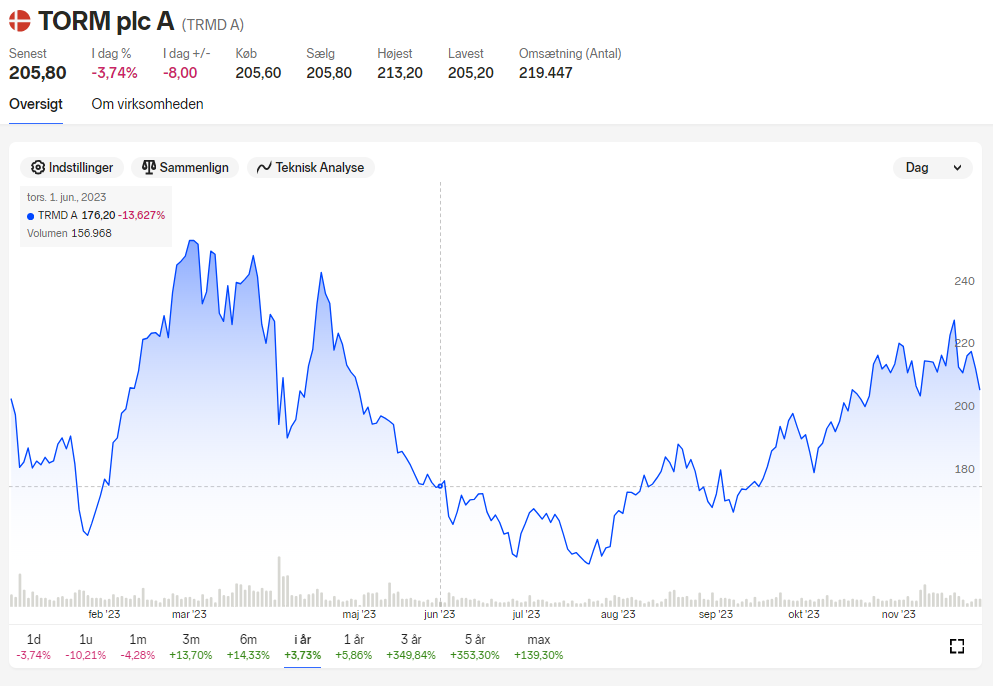Click the chart data point at 1. jun.
993x686 pixels.
(441, 486)
